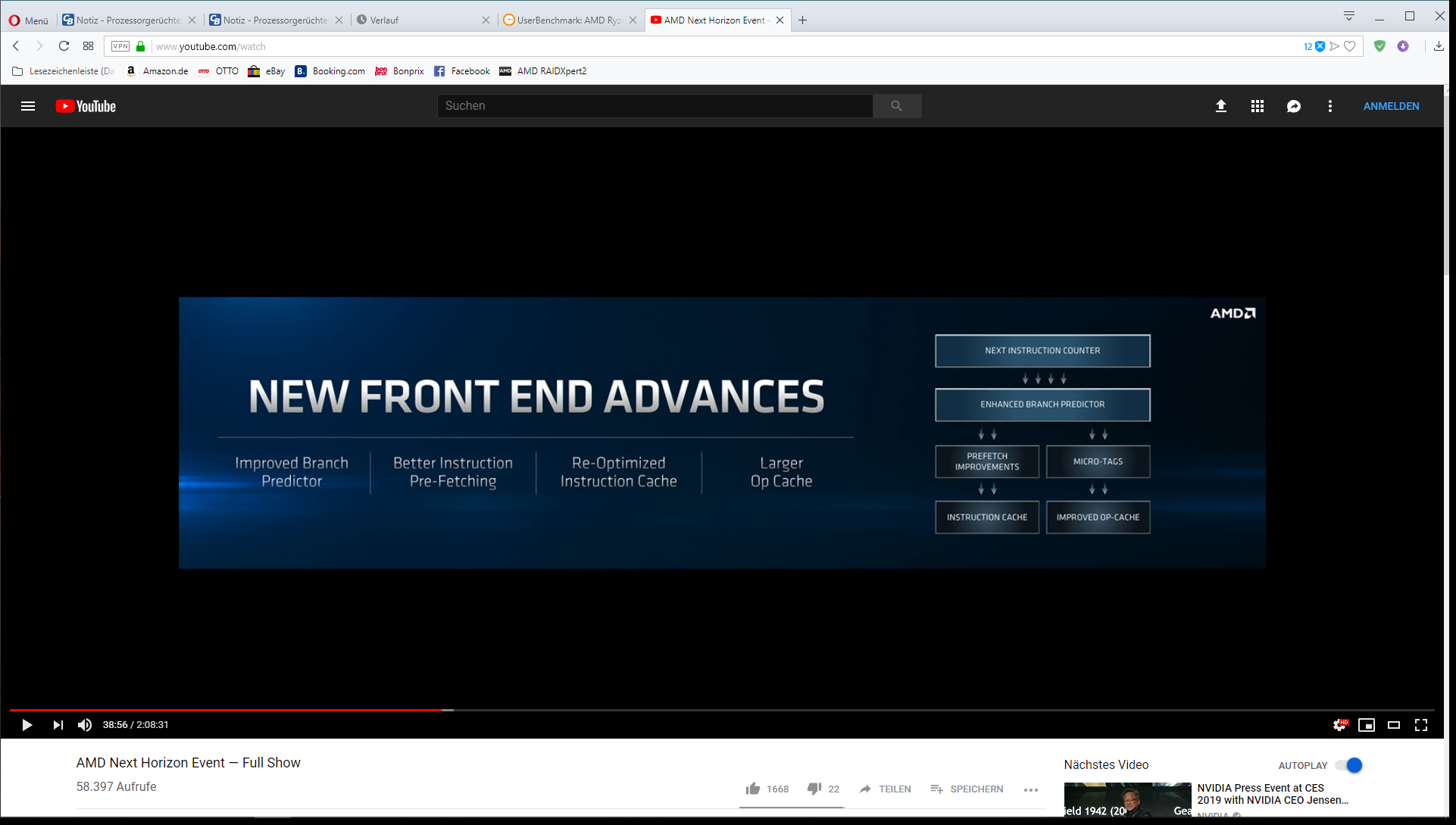Click the YouTube upload video icon
This screenshot has height=825, width=1456.
coord(1220,106)
